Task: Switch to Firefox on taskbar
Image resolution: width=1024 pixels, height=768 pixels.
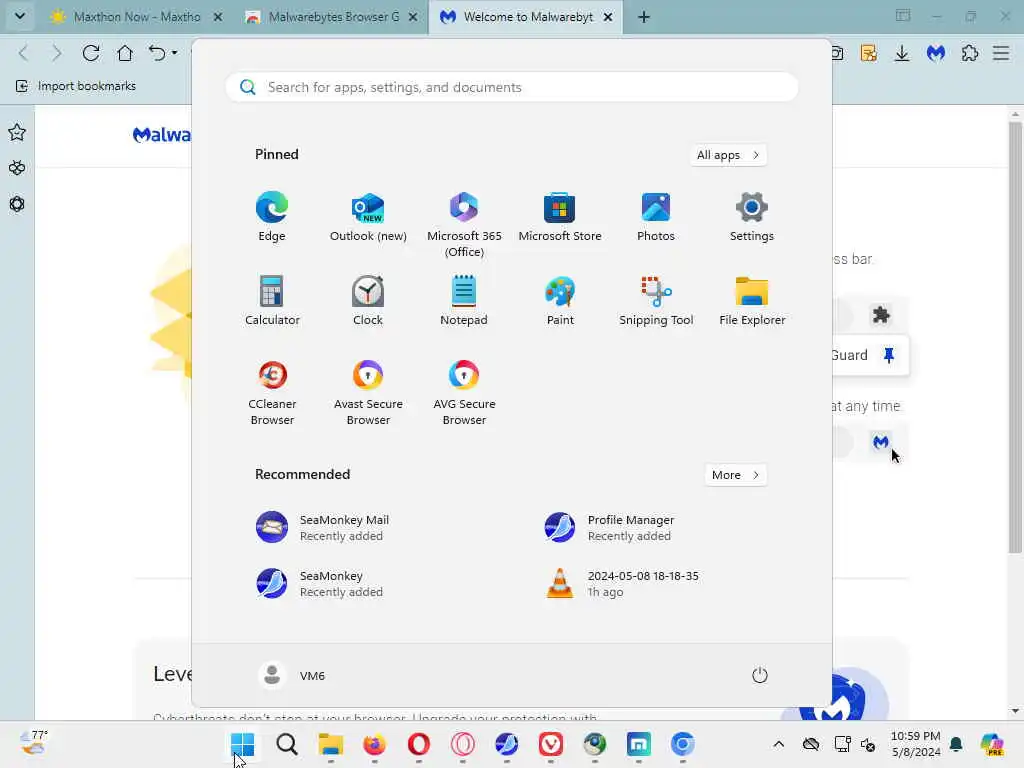Action: click(x=374, y=744)
